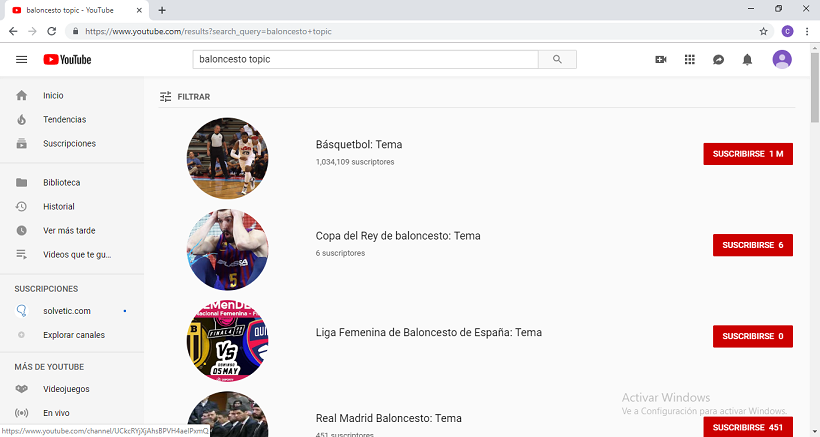Click the Copa del Rey channel thumbnail

[x=227, y=249]
